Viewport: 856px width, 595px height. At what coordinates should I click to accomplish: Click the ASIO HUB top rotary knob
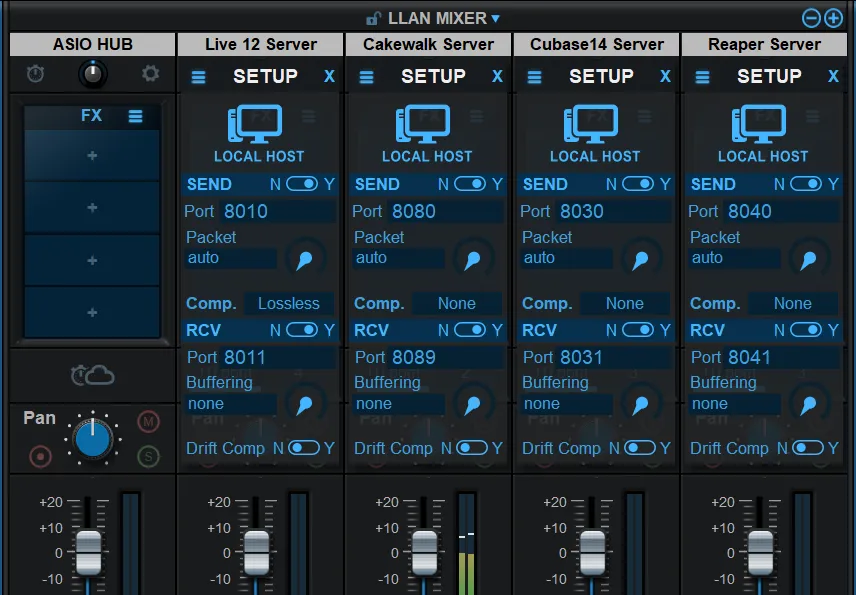pyautogui.click(x=93, y=74)
